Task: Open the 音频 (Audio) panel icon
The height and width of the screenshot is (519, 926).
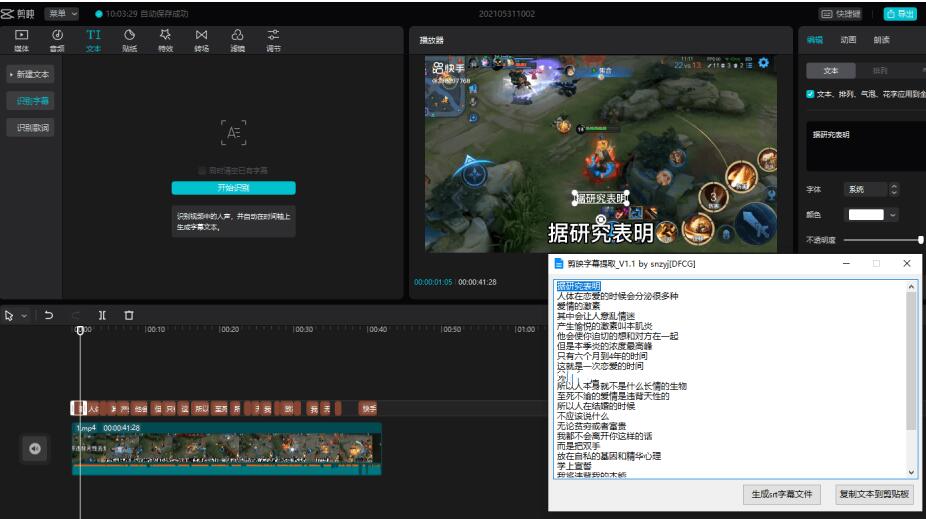Action: click(x=57, y=35)
